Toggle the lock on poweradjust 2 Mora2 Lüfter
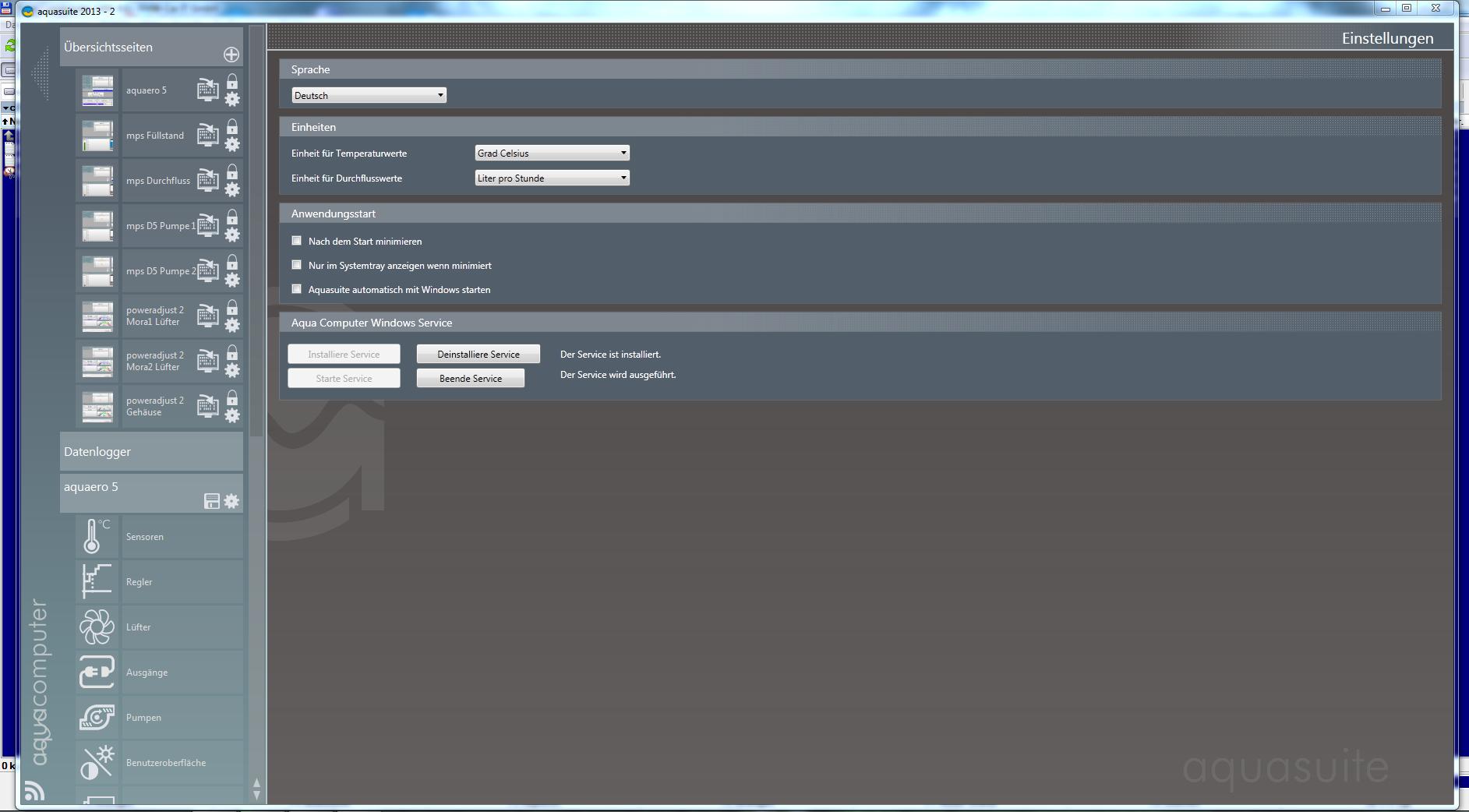The width and height of the screenshot is (1469, 812). [x=232, y=352]
